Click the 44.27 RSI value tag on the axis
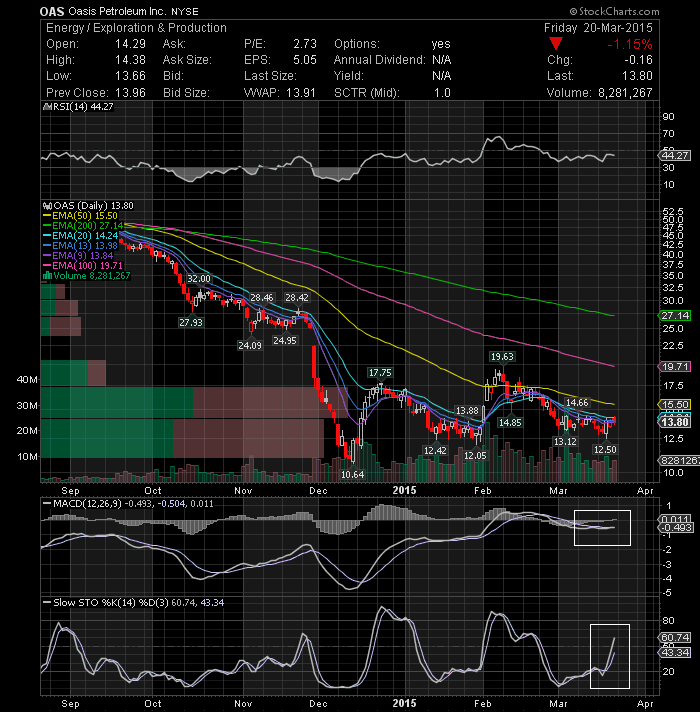Screen dimensions: 700x712 pos(675,155)
